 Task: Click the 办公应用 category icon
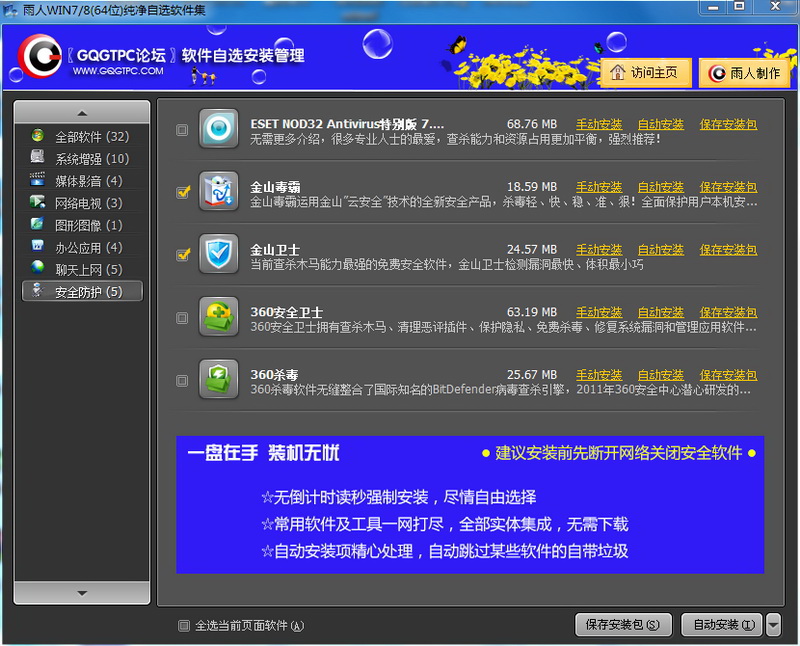tap(37, 246)
